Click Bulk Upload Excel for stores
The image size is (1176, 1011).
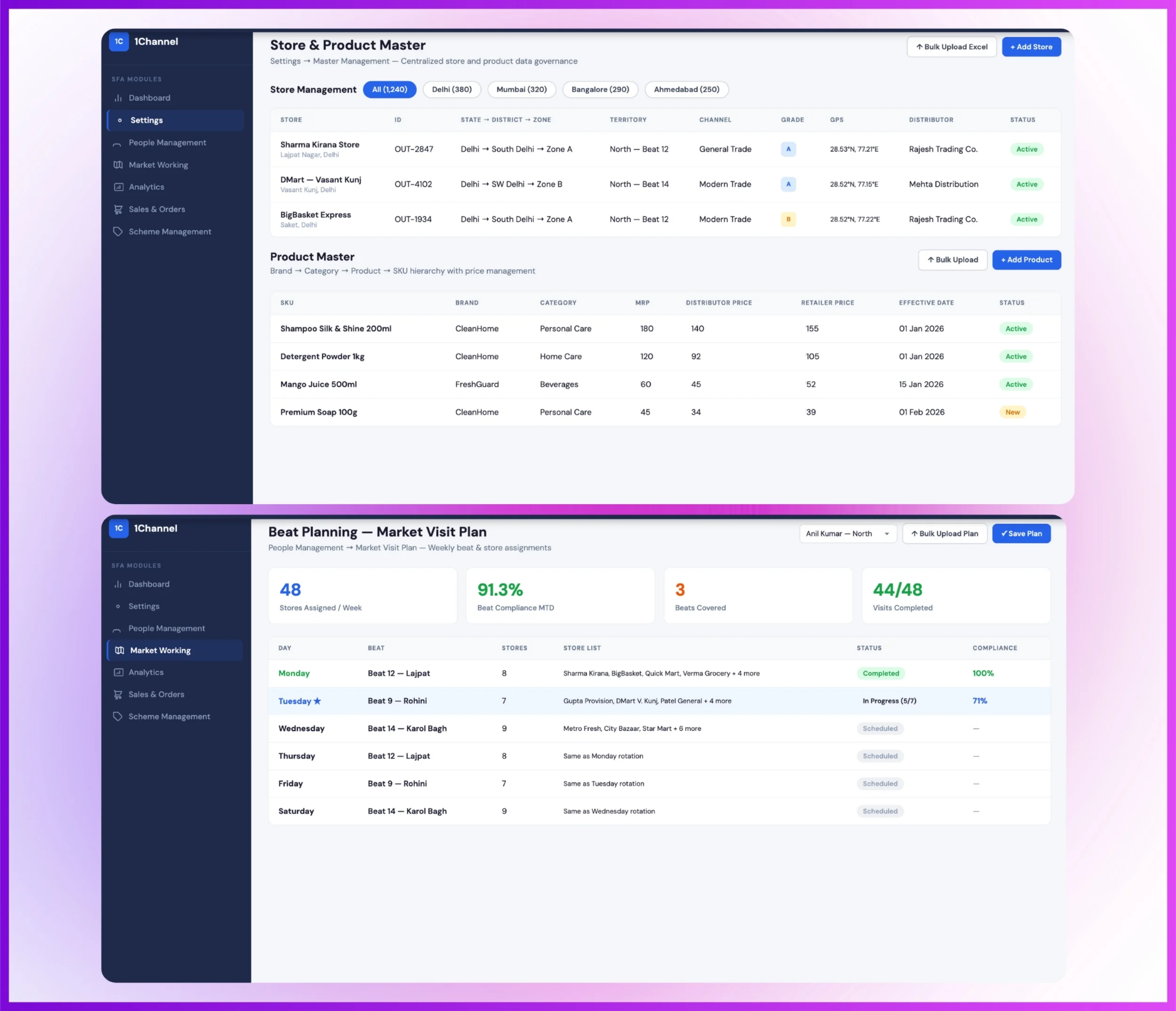click(x=952, y=47)
